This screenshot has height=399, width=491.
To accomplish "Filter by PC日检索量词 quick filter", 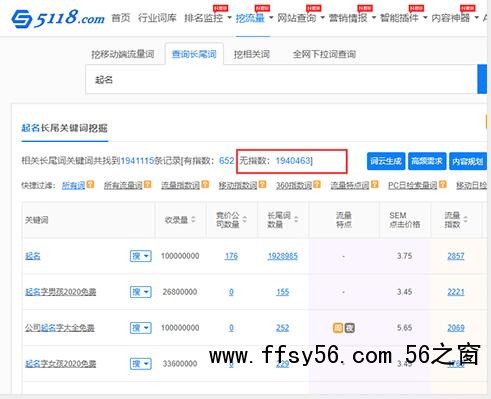I will tap(413, 185).
